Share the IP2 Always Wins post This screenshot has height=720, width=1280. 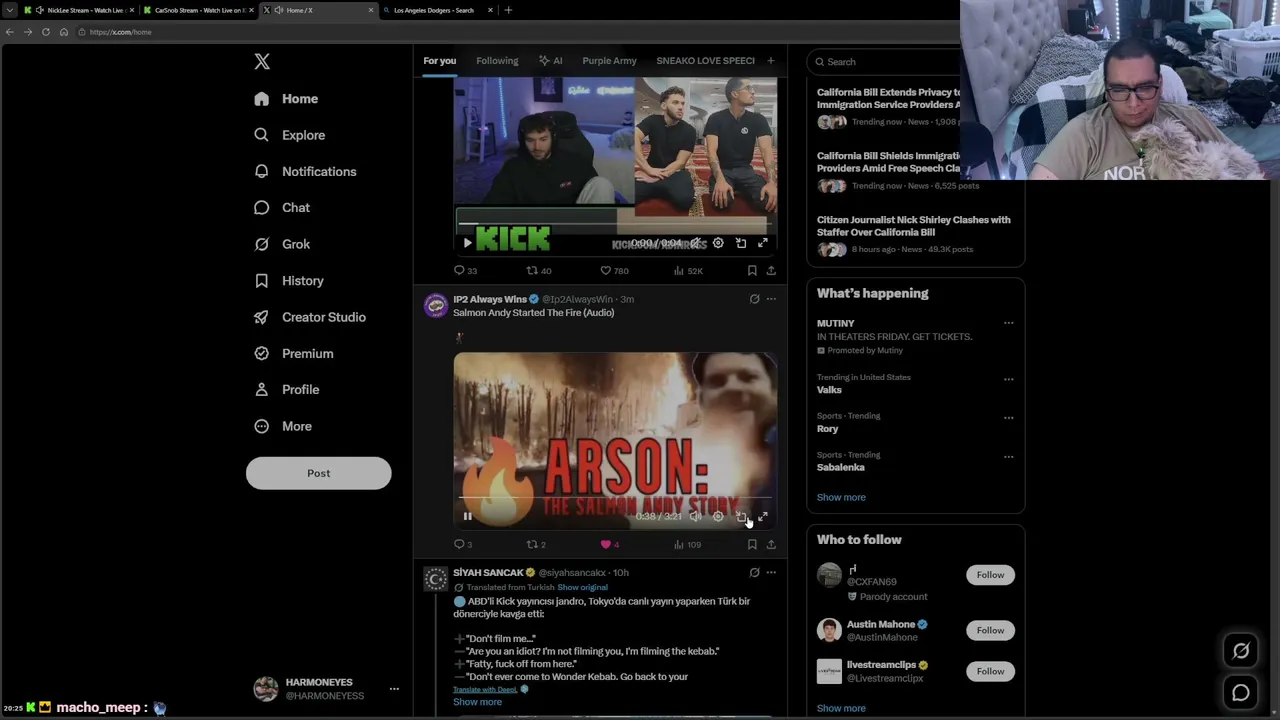[x=771, y=544]
